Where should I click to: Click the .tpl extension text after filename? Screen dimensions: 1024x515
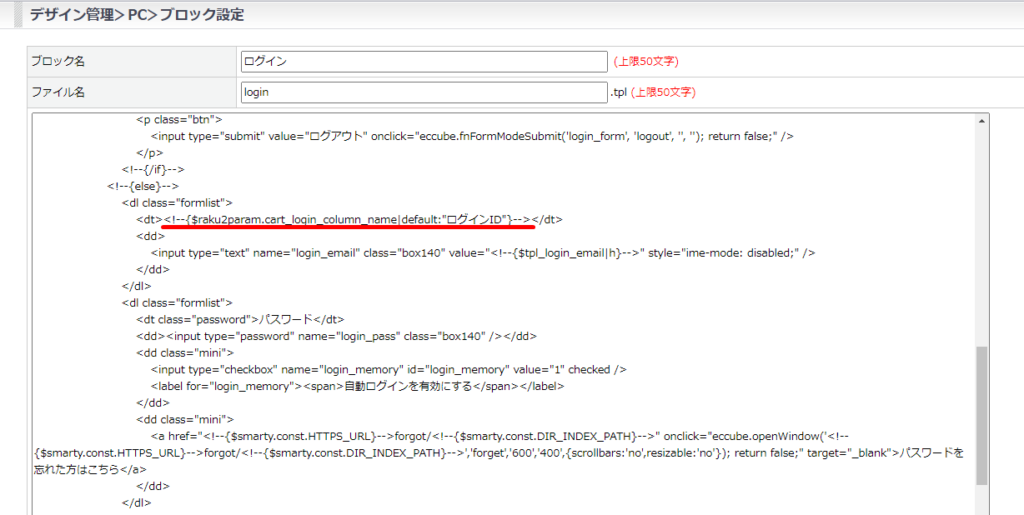pyautogui.click(x=618, y=92)
